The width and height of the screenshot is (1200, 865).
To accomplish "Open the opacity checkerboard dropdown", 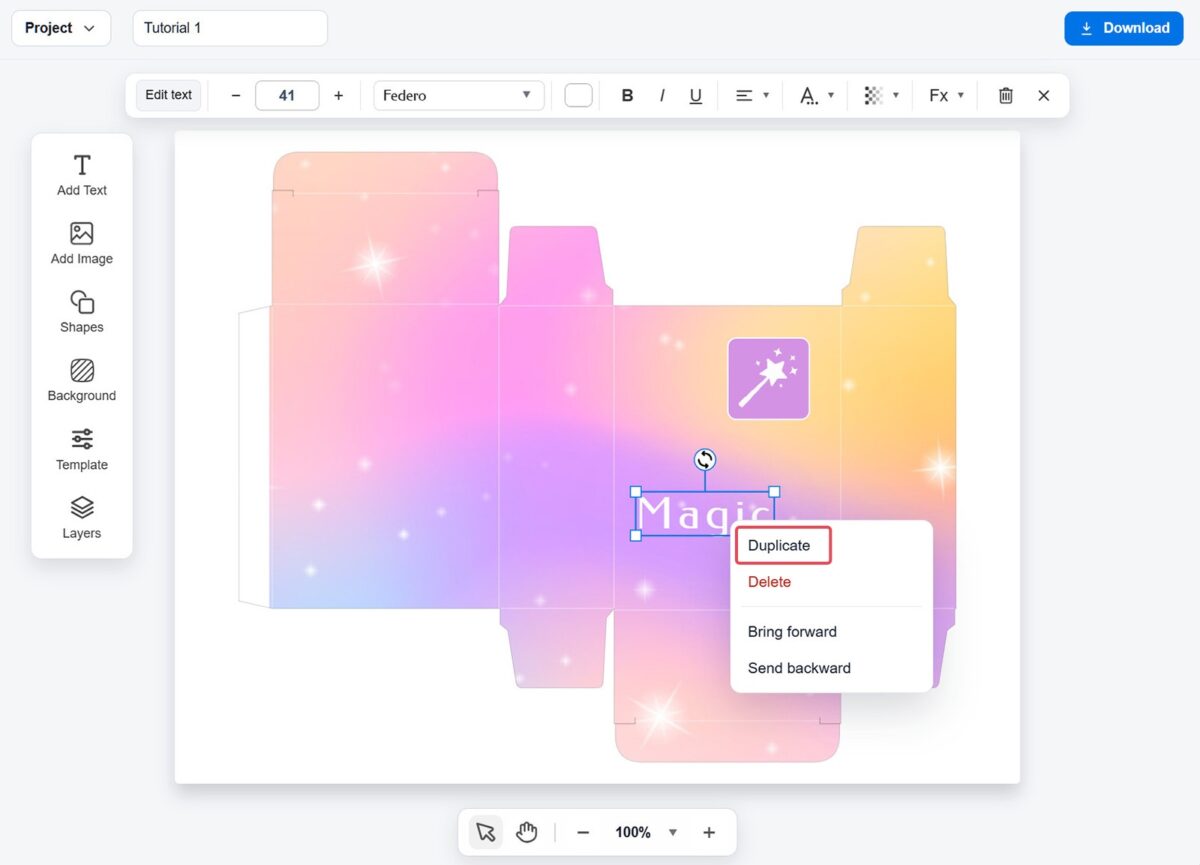I will pyautogui.click(x=881, y=96).
